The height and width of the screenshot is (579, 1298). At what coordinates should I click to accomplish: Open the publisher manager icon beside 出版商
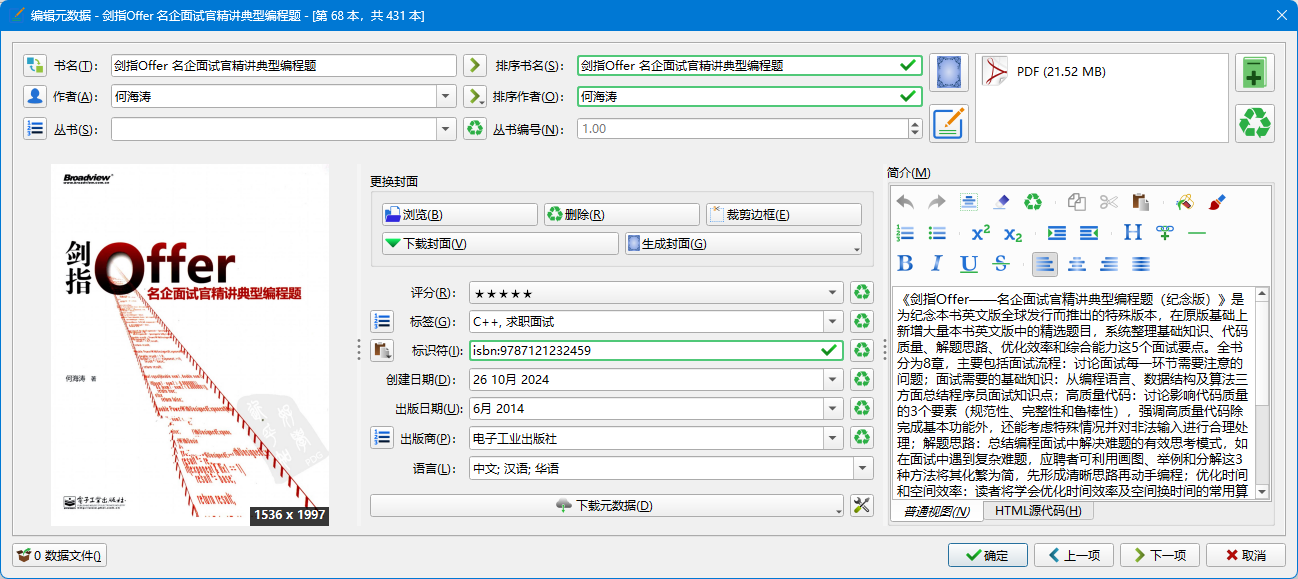pos(381,438)
